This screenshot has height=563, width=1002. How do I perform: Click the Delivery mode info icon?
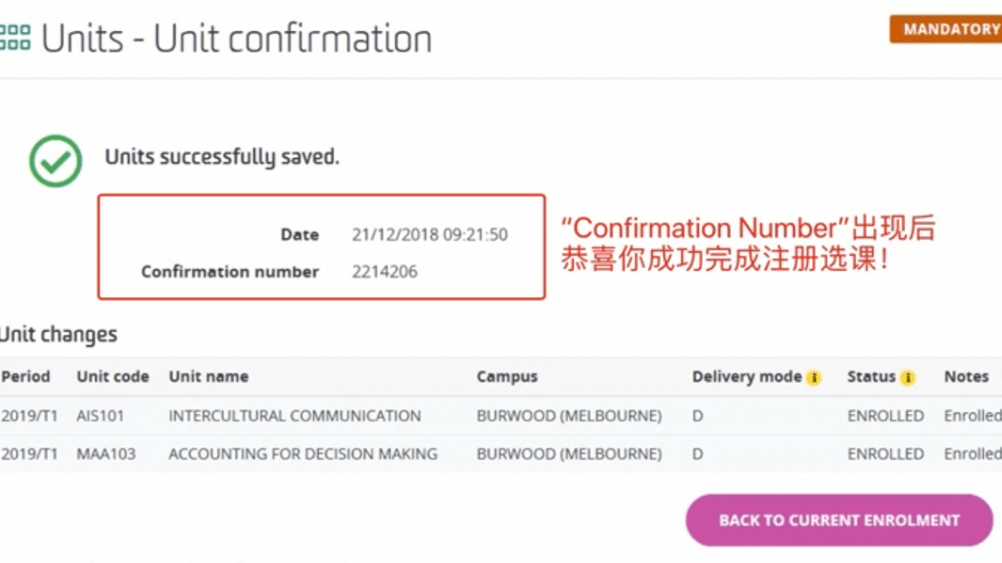click(814, 378)
